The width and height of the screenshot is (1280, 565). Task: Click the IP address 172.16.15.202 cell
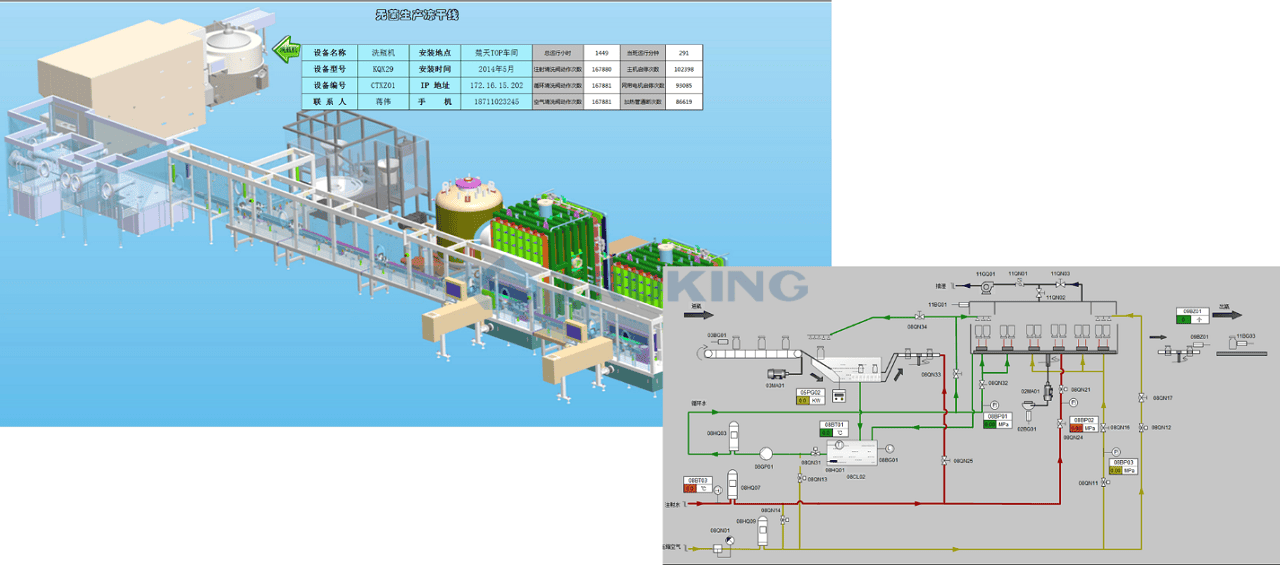point(496,86)
